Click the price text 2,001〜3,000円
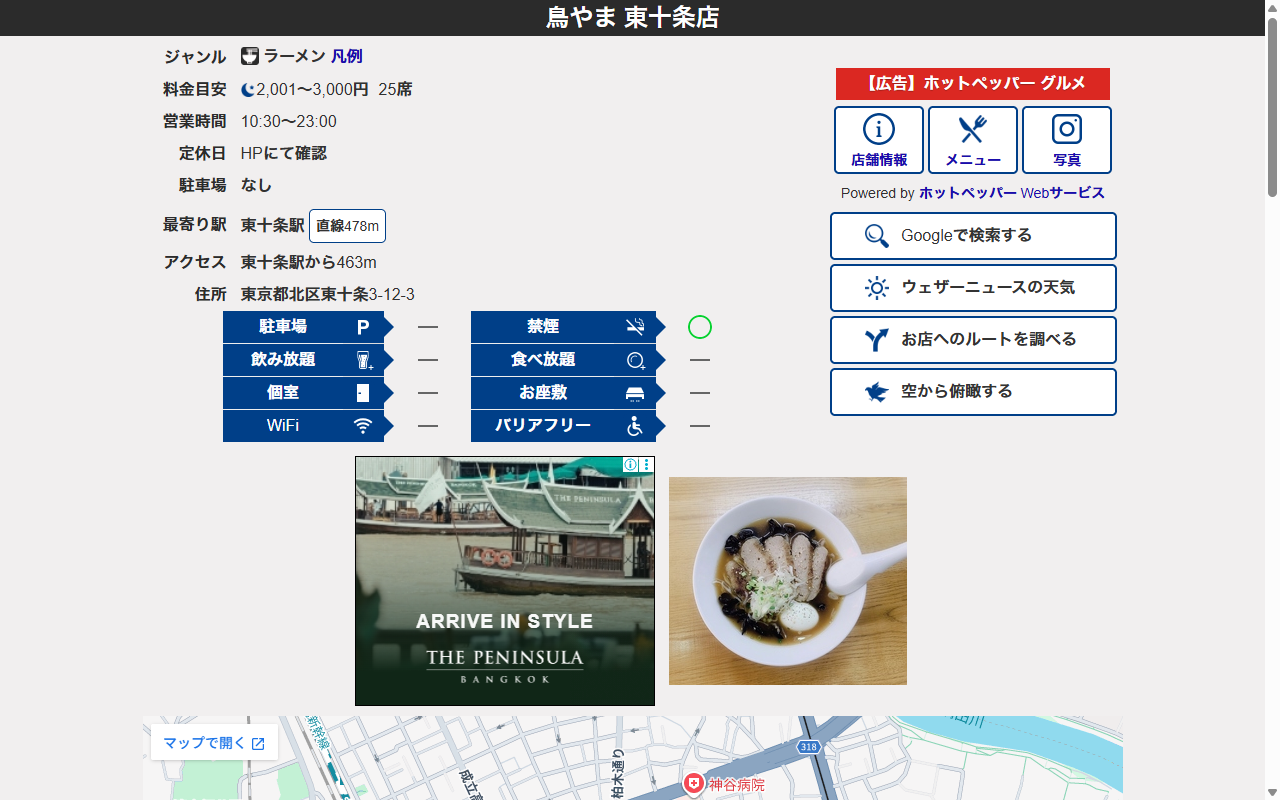The height and width of the screenshot is (800, 1280). [313, 90]
